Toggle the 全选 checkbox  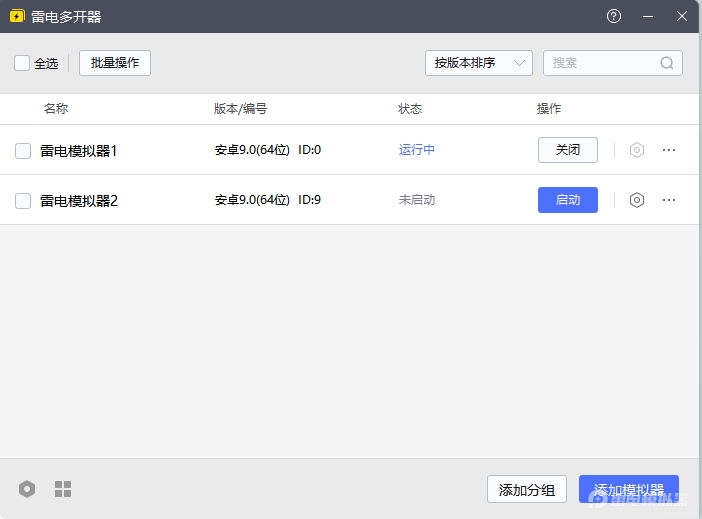(22, 63)
